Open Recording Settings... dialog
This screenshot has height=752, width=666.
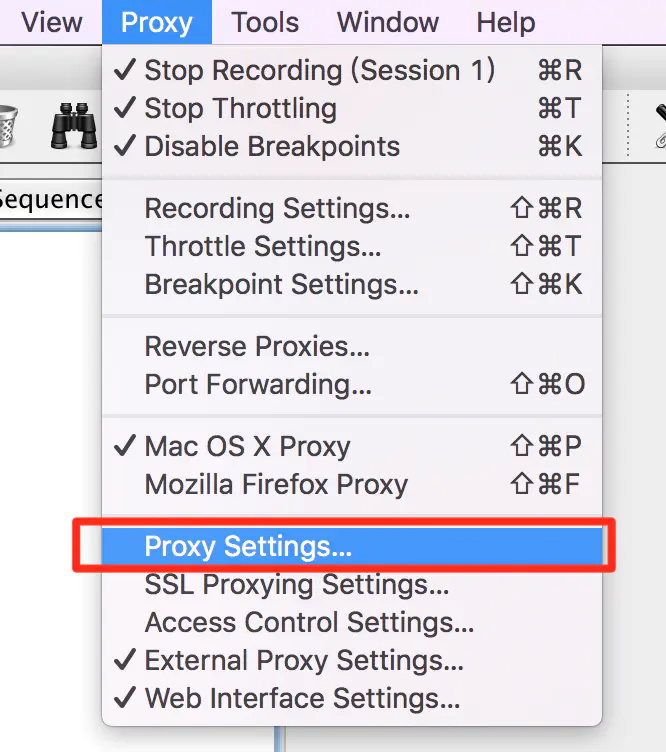click(352, 209)
